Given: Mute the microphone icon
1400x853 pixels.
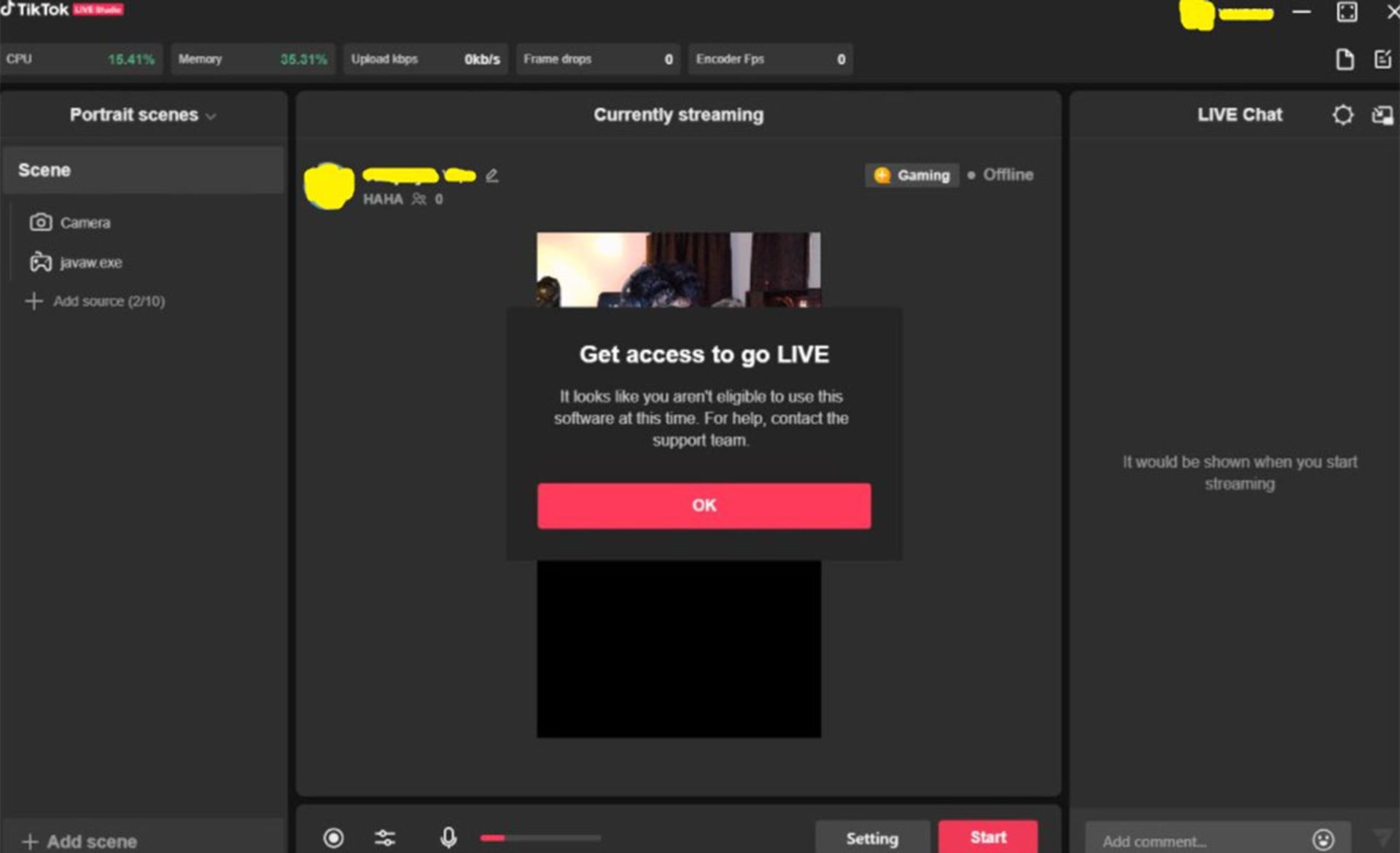Looking at the screenshot, I should (x=448, y=837).
